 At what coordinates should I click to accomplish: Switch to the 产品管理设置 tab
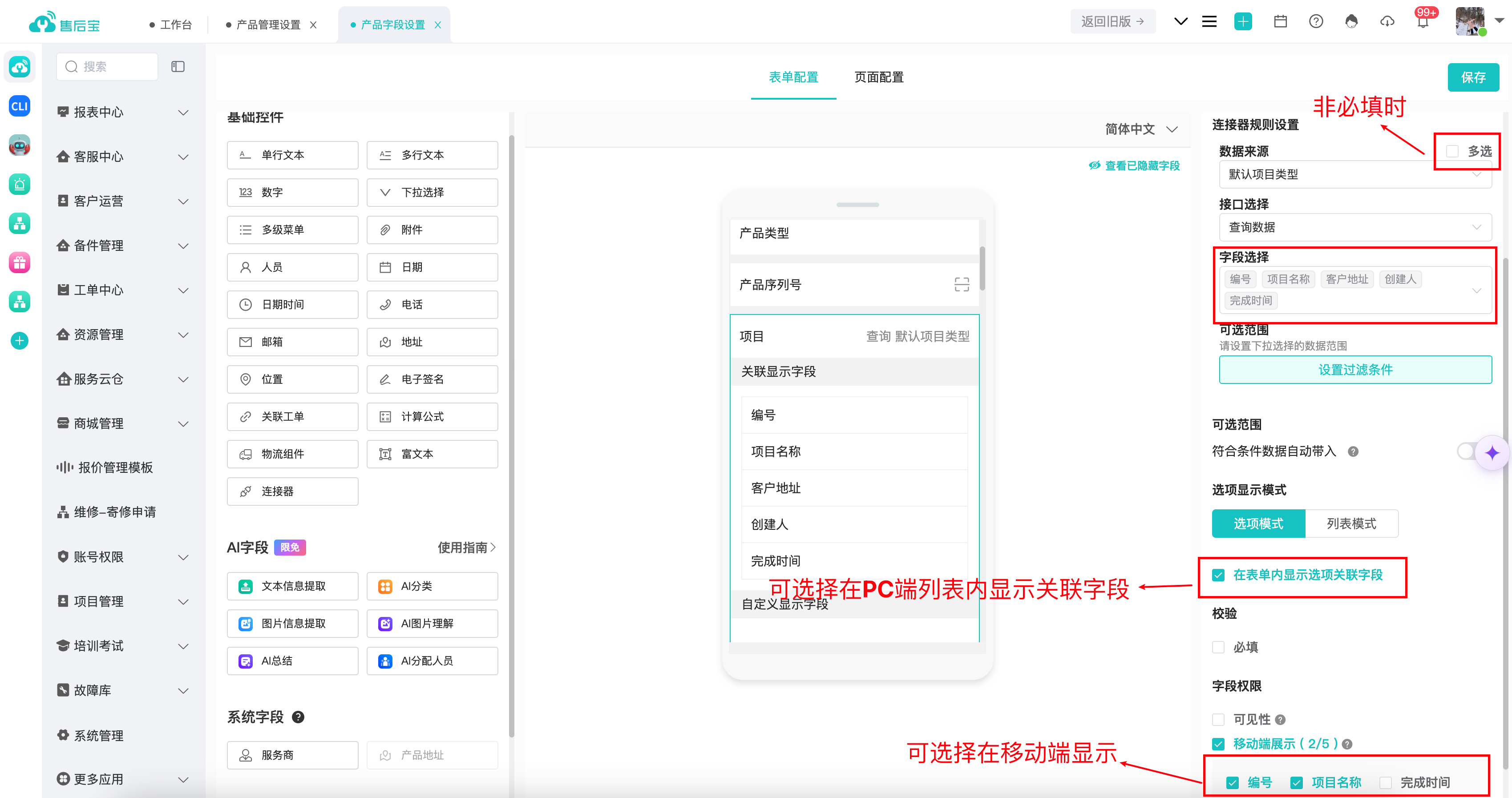coord(268,24)
